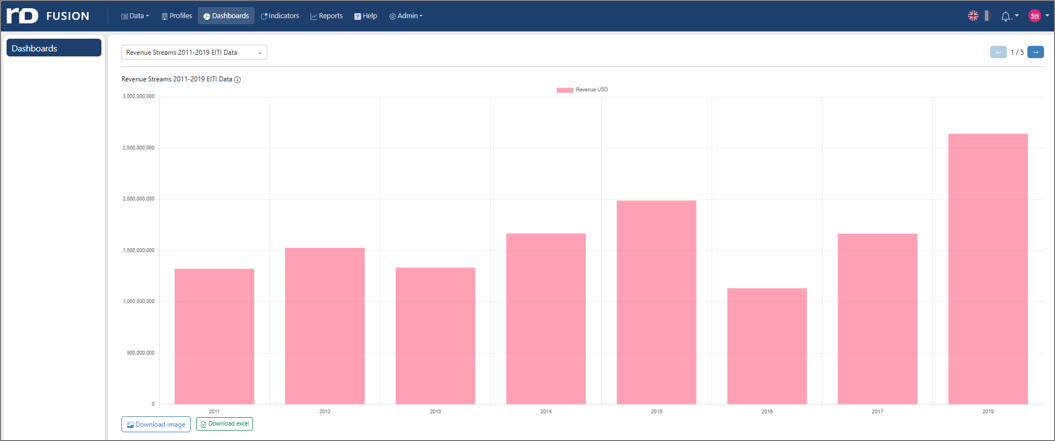1055x441 pixels.
Task: Select Dashboards in the sidebar
Action: (54, 48)
